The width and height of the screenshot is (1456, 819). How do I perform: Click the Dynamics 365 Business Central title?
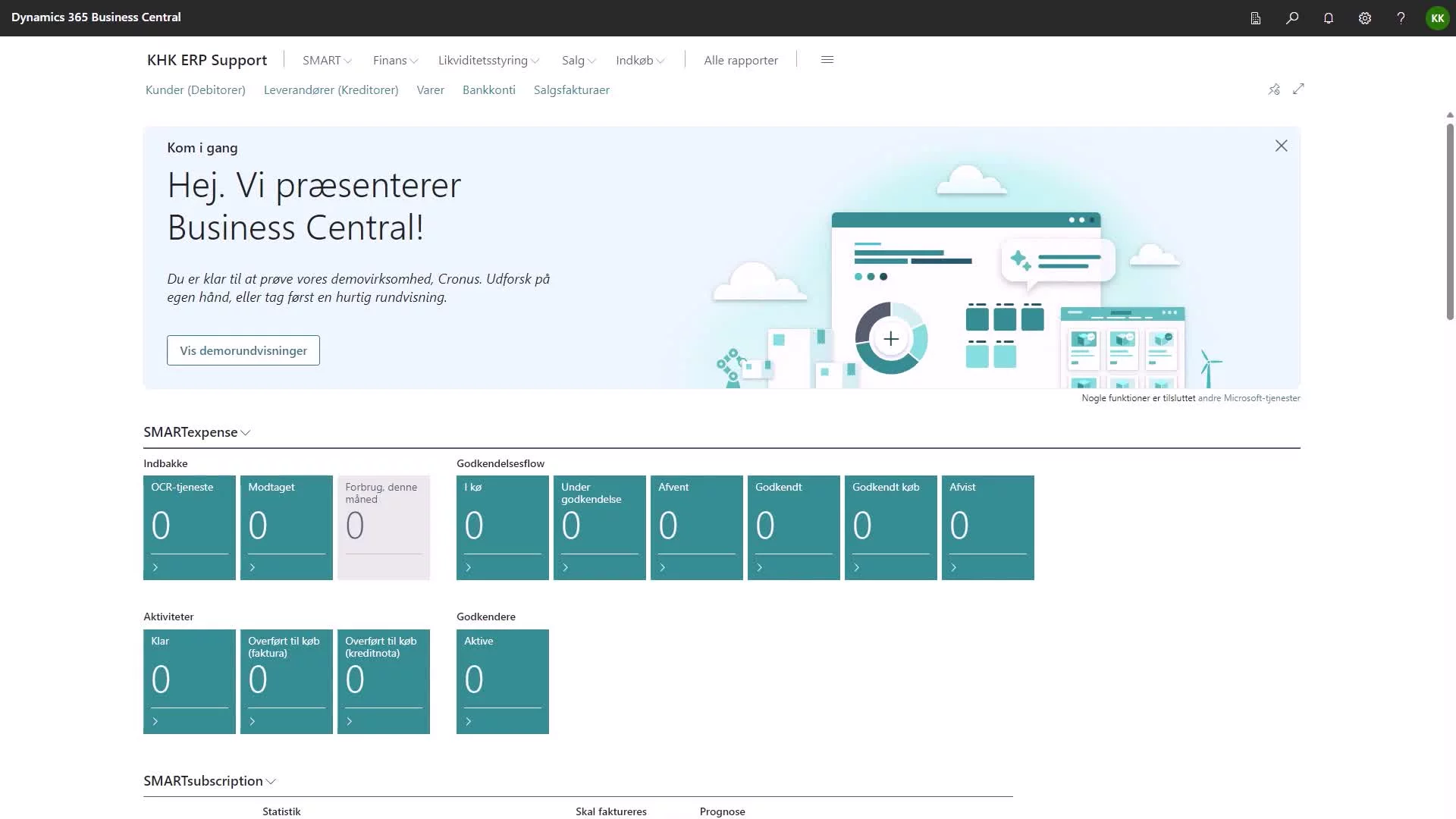(x=96, y=17)
